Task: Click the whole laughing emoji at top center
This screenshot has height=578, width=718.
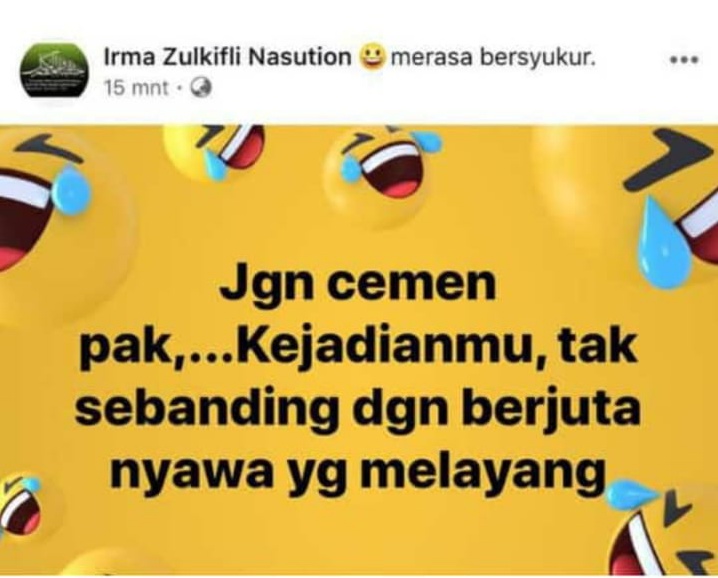Action: (382, 176)
